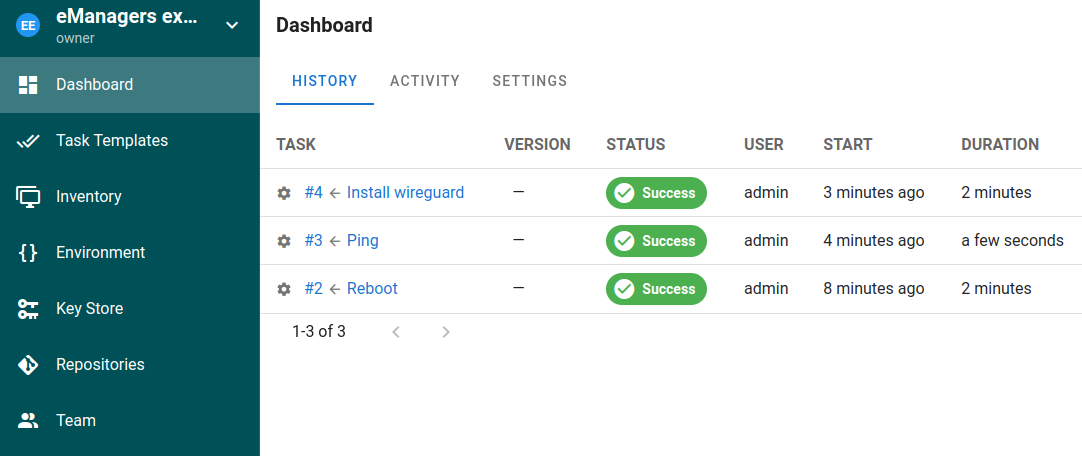The height and width of the screenshot is (456, 1082).
Task: Click gear icon beside the Ping task
Action: (284, 241)
